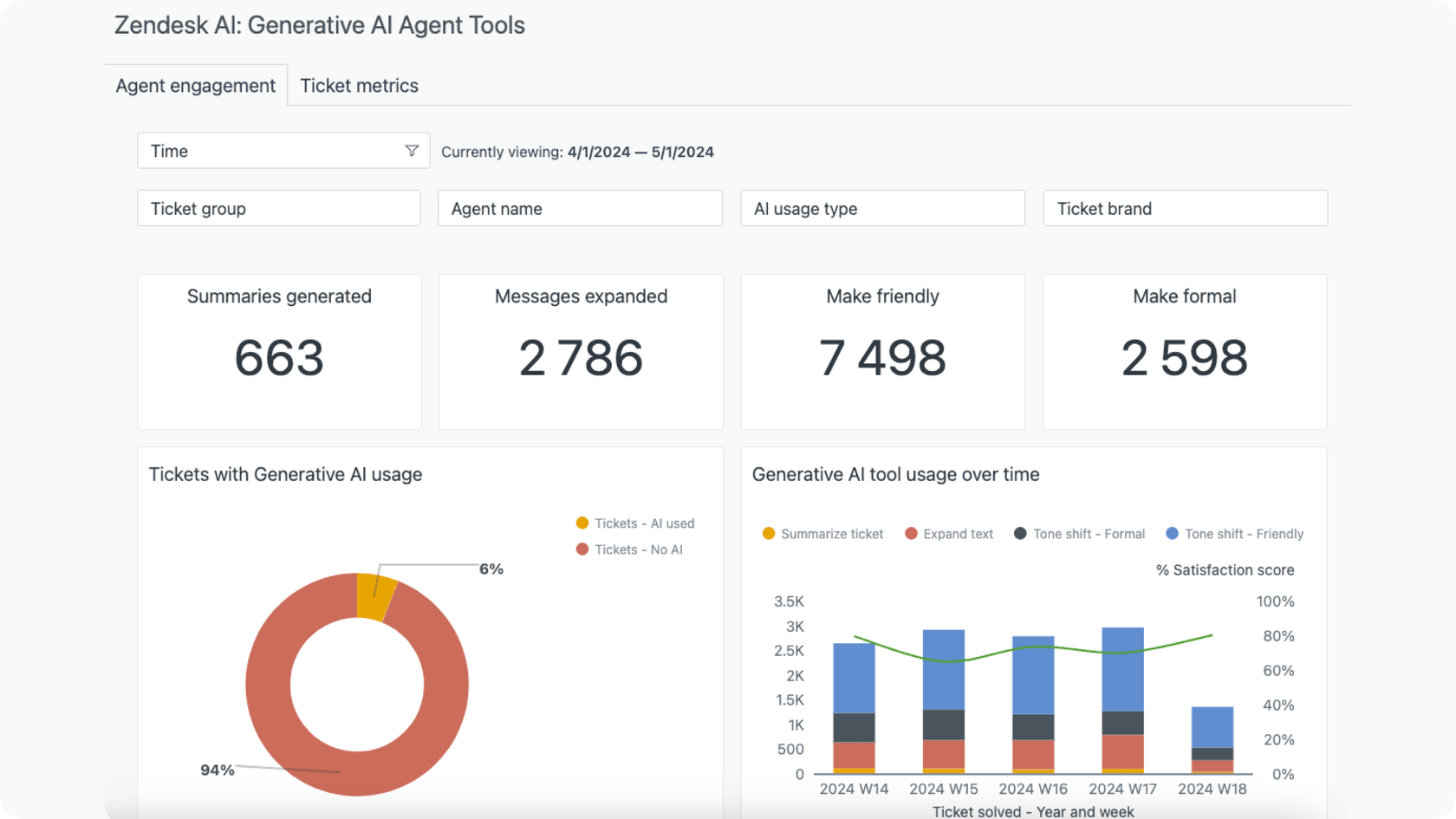
Task: Open the Ticket group filter
Action: (x=278, y=208)
